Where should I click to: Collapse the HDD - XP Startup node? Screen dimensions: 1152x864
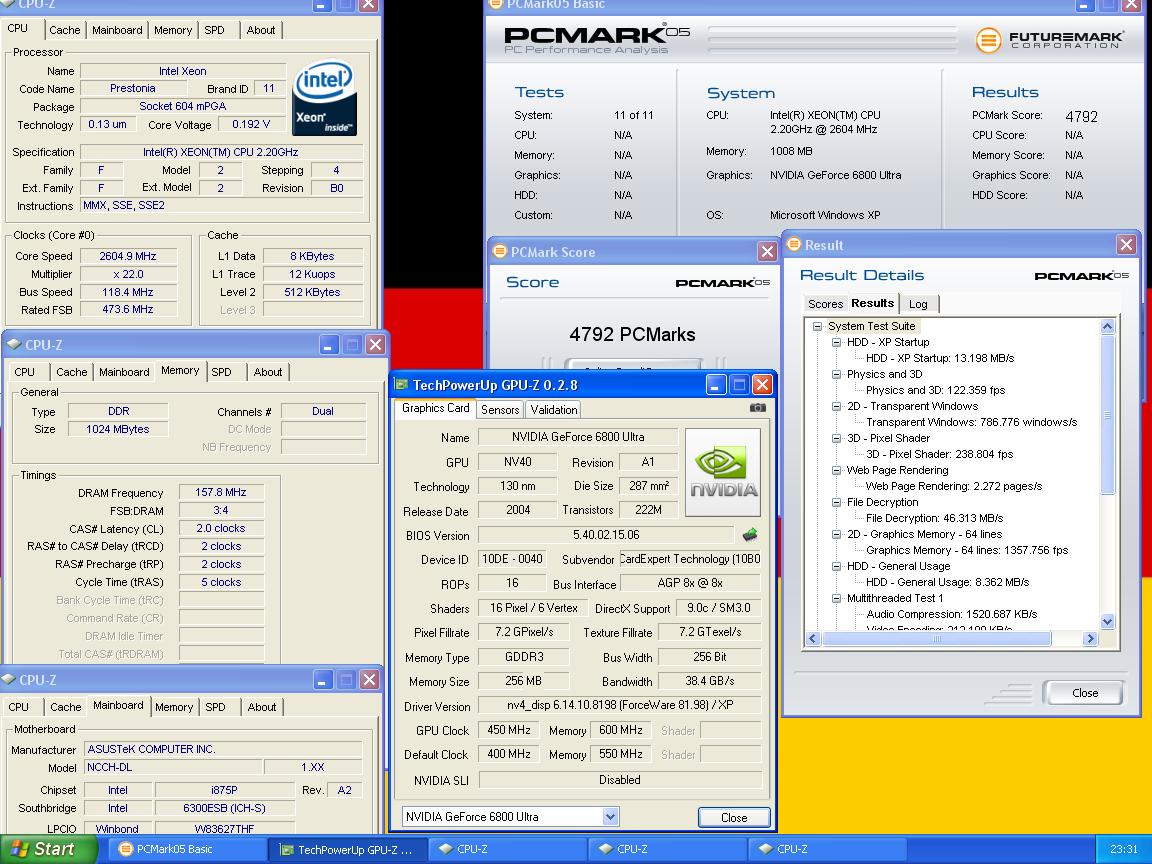(836, 342)
